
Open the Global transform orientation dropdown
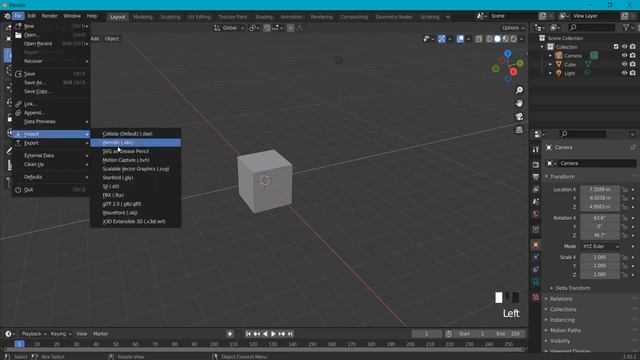tap(229, 28)
